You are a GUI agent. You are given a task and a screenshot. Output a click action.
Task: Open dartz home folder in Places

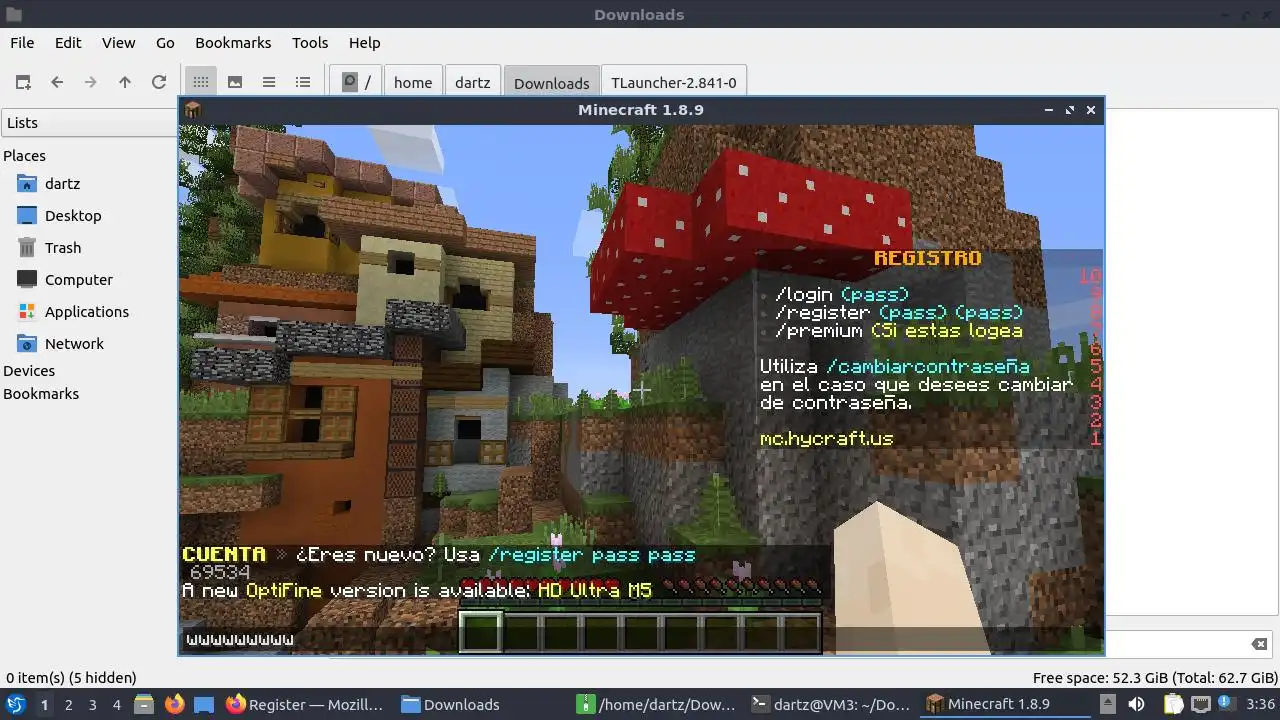(62, 184)
